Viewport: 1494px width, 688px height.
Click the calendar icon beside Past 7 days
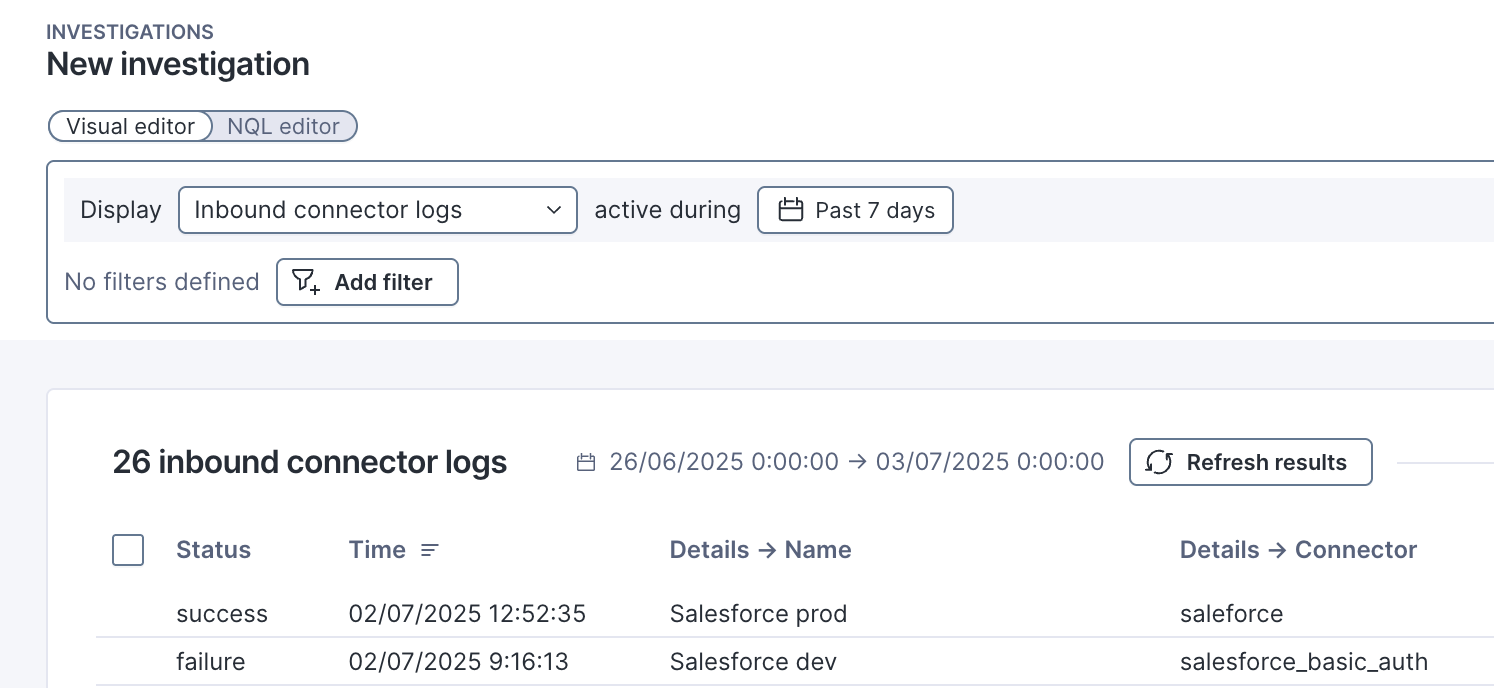[x=791, y=210]
